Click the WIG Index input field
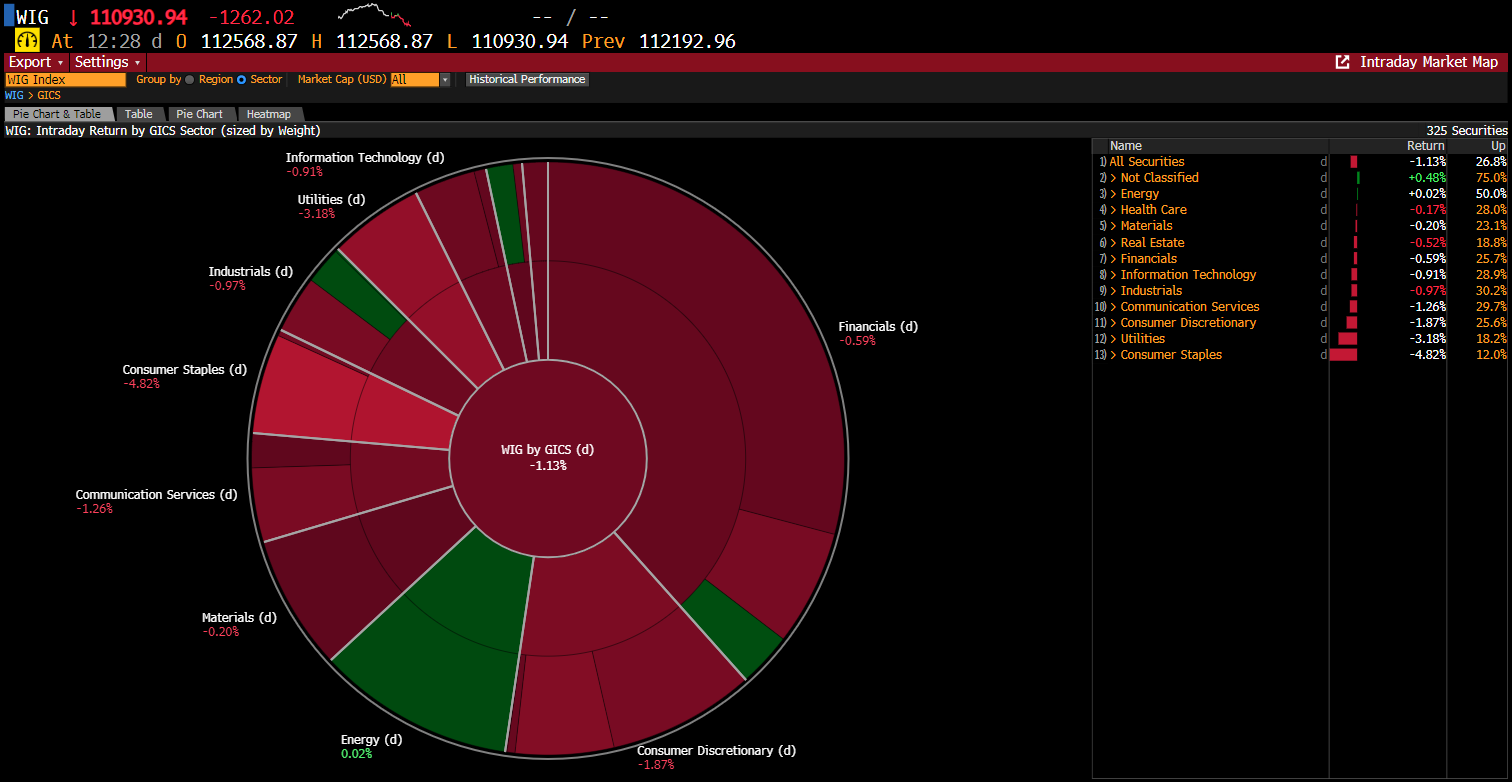The width and height of the screenshot is (1512, 782). coord(66,80)
